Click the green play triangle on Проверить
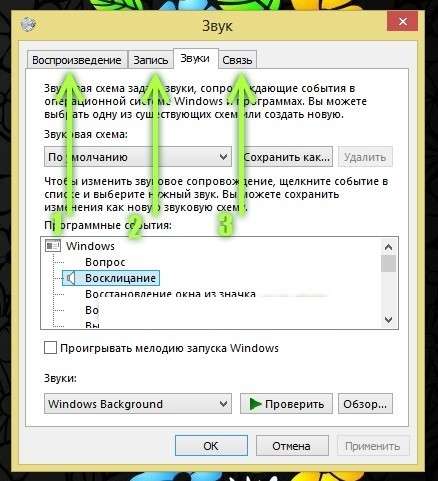The width and height of the screenshot is (438, 481). click(255, 404)
